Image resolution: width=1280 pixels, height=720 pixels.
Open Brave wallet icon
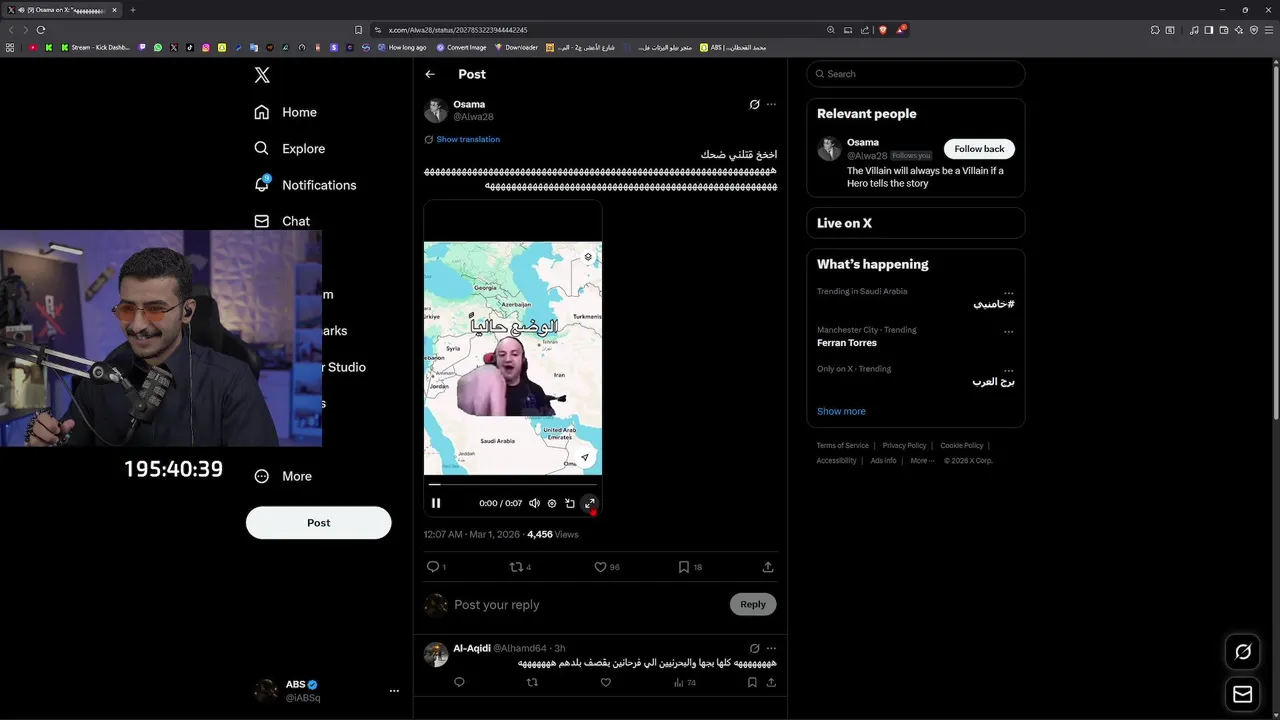pyautogui.click(x=1224, y=30)
